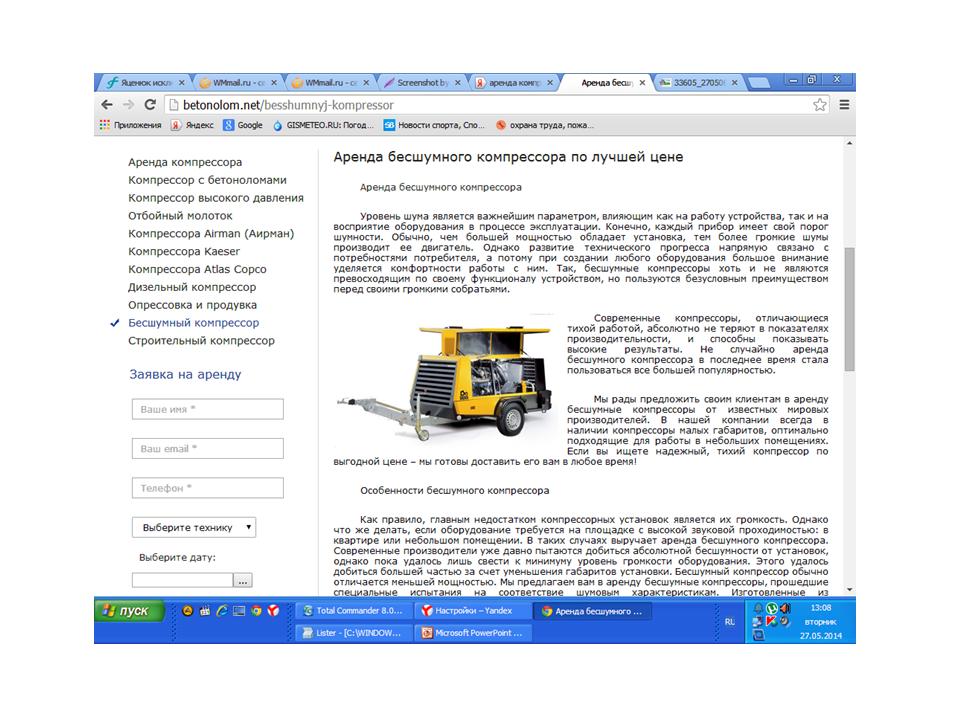Select Бесшумный компрессор menu item

(x=193, y=323)
